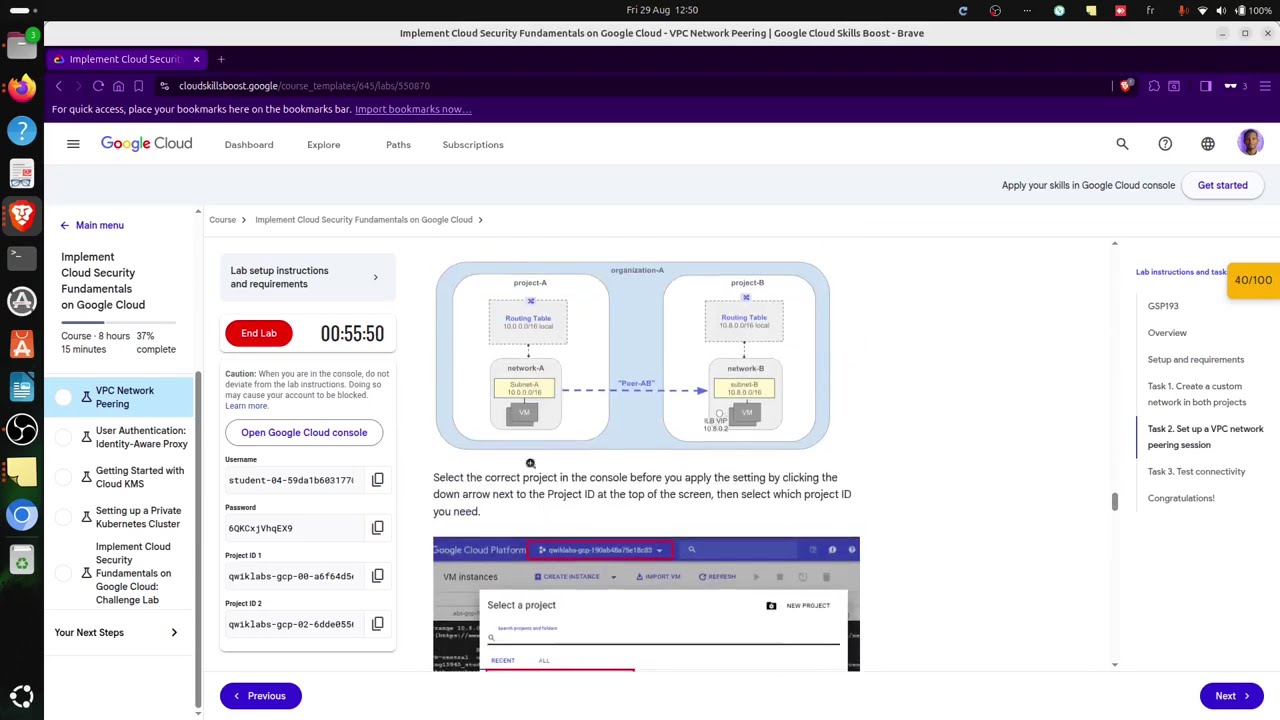1280x720 pixels.
Task: Toggle circle for Getting Started with Cloud KMS
Action: (x=63, y=478)
